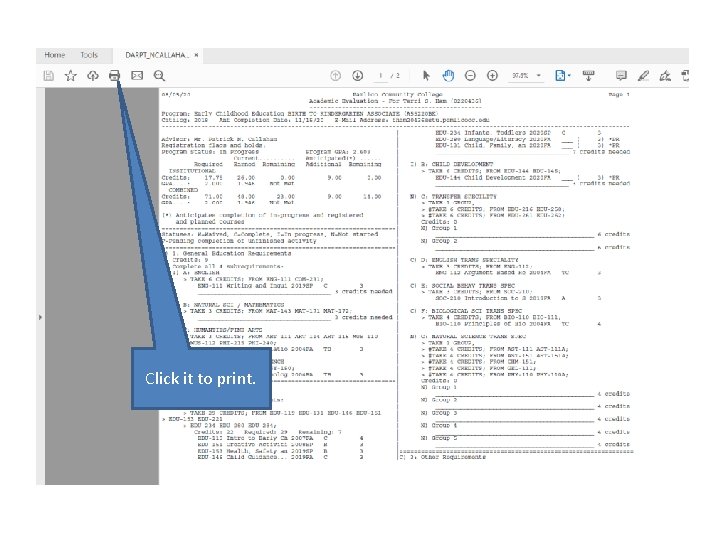This screenshot has width=720, height=540.
Task: Choose the arrow selection tool
Action: pyautogui.click(x=426, y=76)
